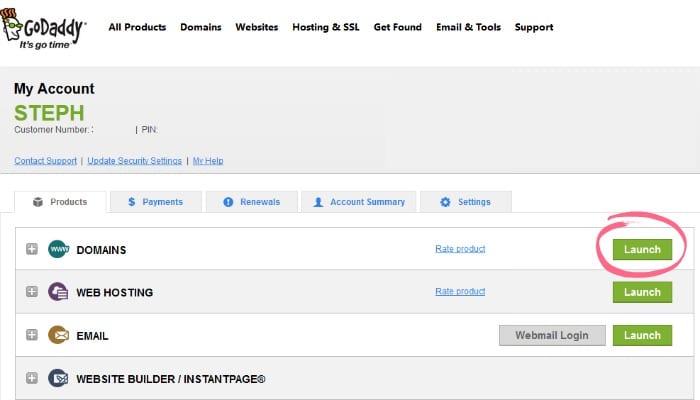The image size is (700, 400).
Task: Launch Web Hosting
Action: (642, 292)
